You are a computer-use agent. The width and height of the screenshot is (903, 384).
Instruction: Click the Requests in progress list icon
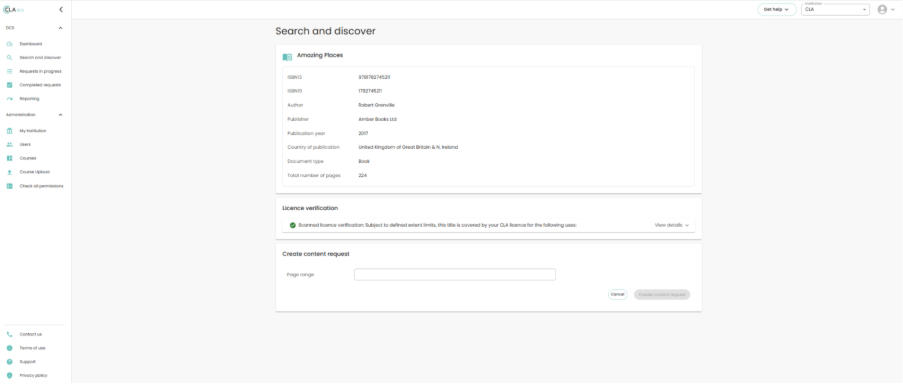9,71
